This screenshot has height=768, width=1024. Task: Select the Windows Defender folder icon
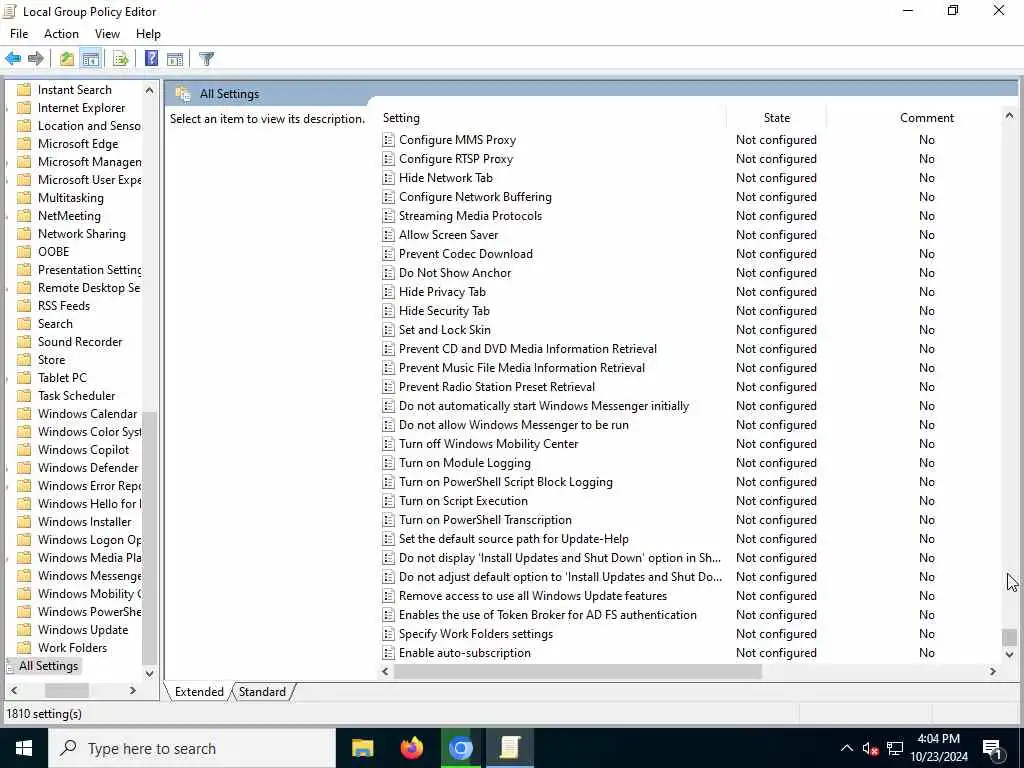[24, 468]
